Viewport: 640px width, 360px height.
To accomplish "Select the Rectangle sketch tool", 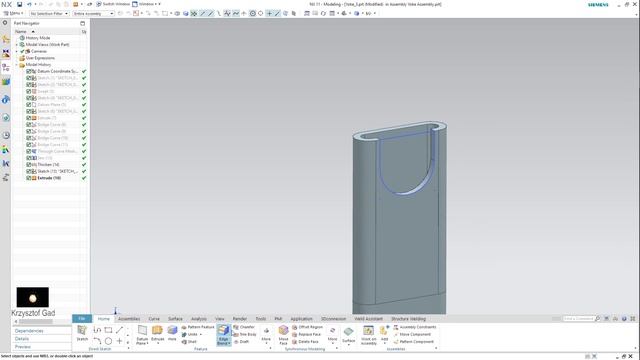I will coord(108,330).
